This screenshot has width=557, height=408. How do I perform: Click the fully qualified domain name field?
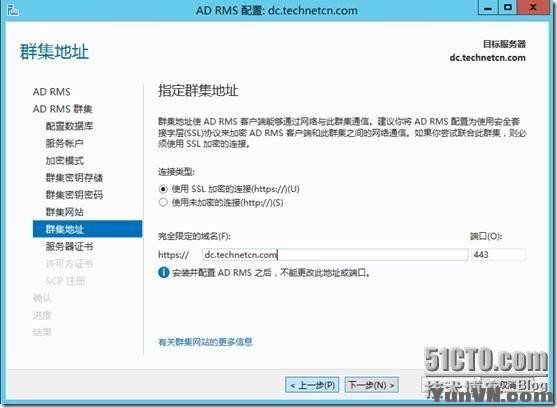(x=335, y=255)
